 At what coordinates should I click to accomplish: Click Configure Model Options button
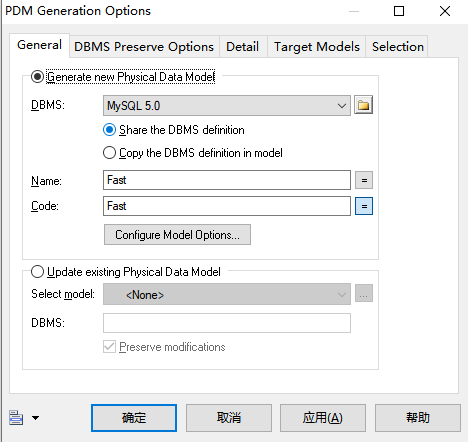[177, 235]
